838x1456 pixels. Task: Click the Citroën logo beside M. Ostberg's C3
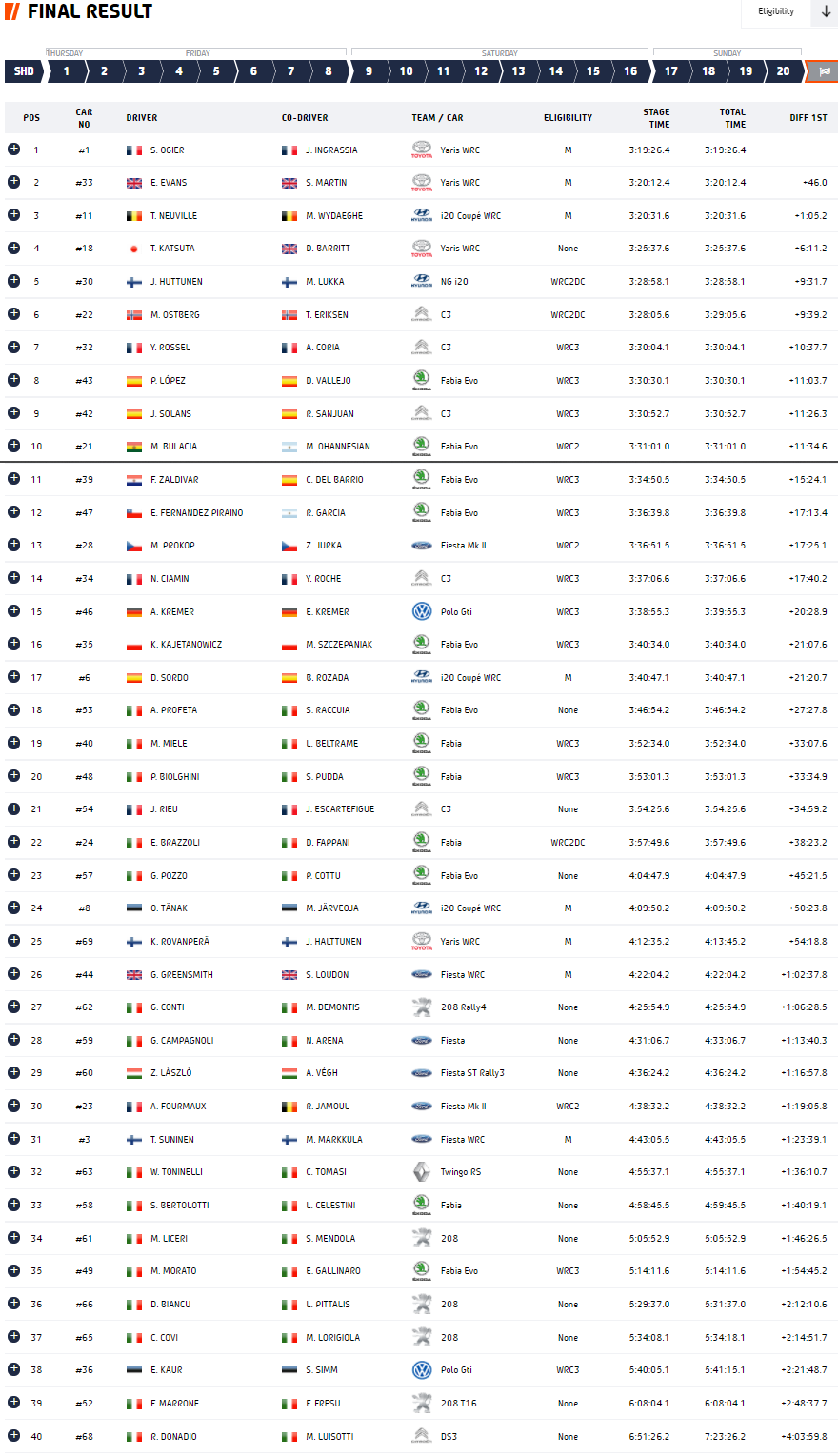[x=421, y=314]
